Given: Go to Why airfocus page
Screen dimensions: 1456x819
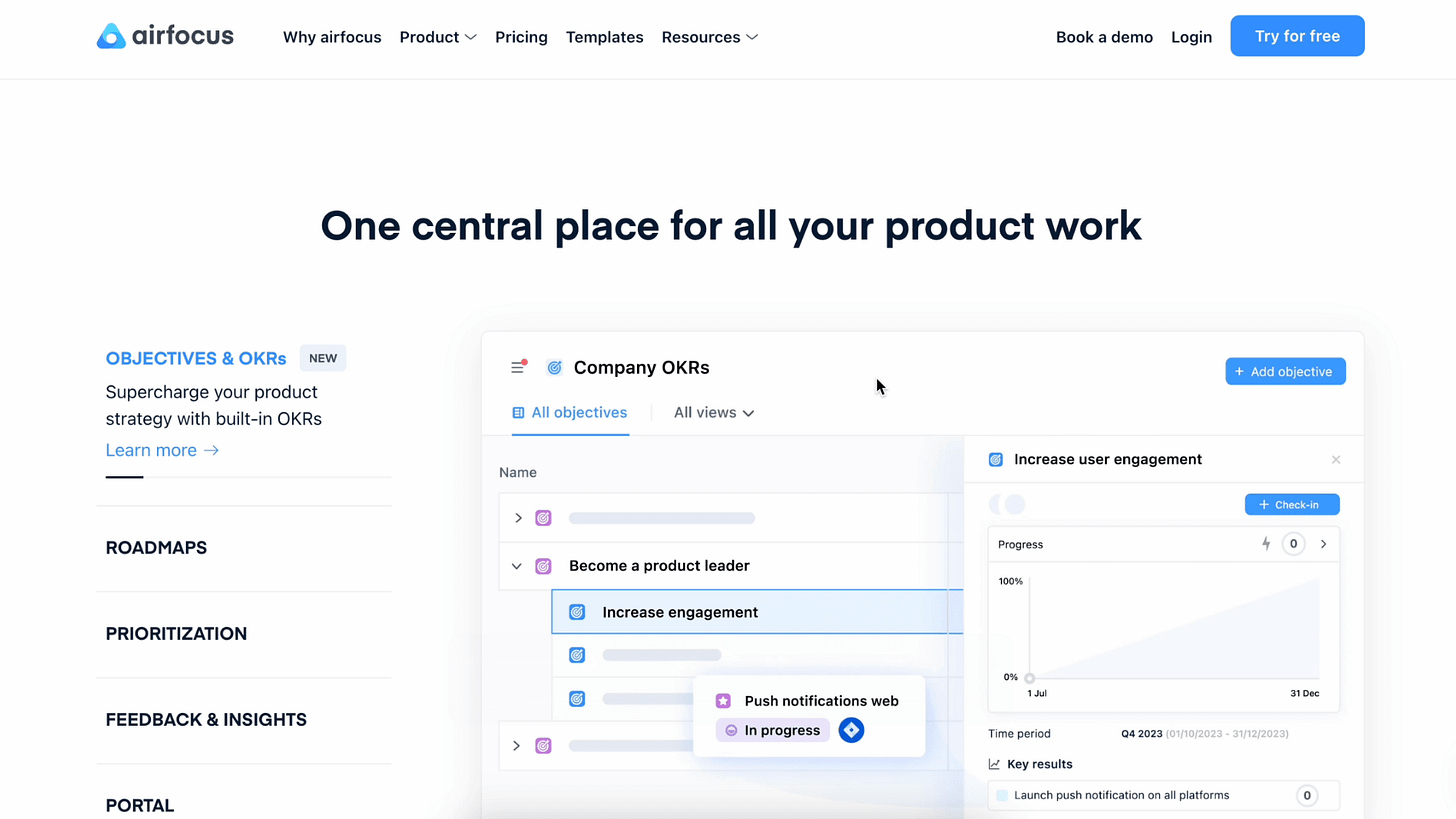Looking at the screenshot, I should 332,37.
